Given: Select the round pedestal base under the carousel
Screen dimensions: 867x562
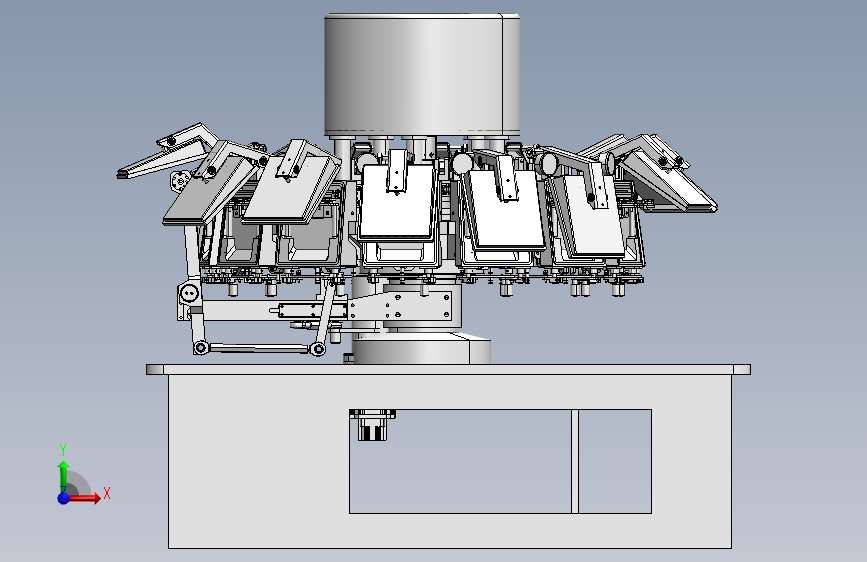Looking at the screenshot, I should click(421, 350).
